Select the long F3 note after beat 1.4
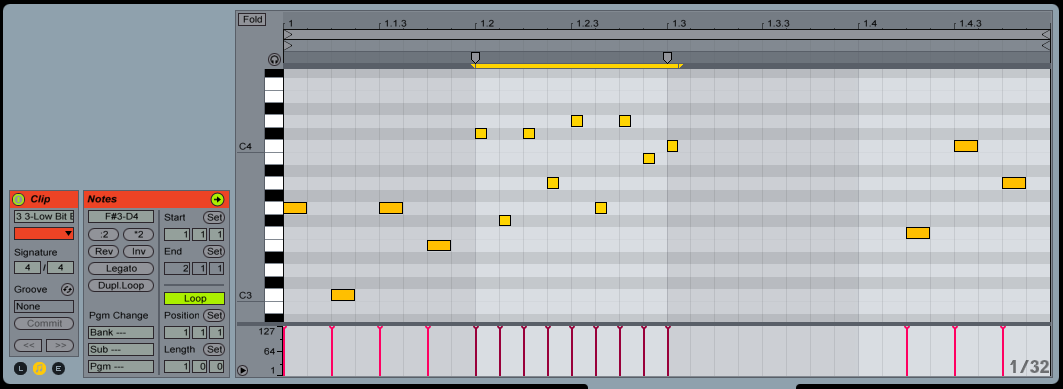Viewport: 1063px width, 389px height. click(918, 233)
